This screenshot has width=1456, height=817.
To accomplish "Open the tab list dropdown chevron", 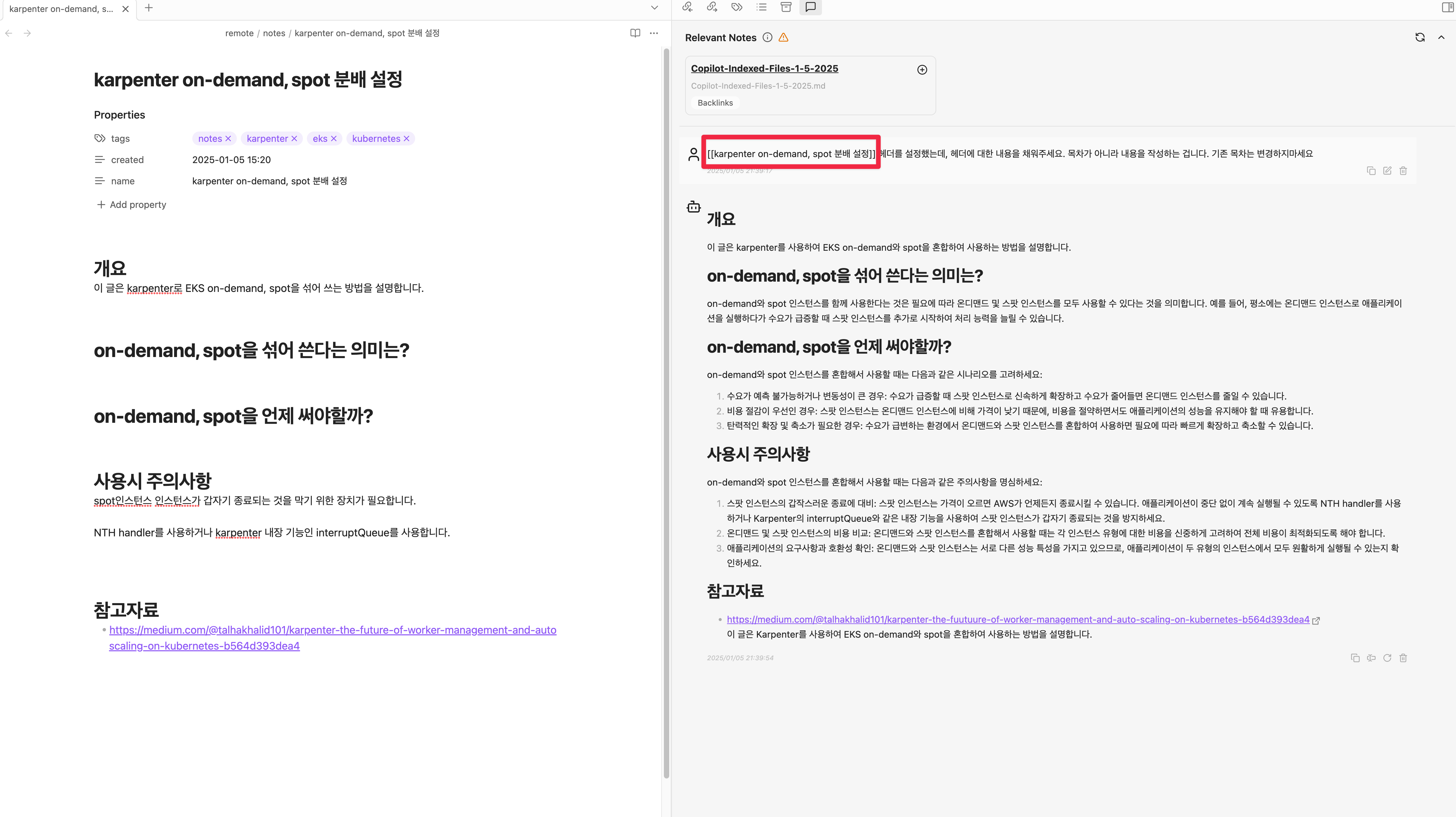I will coord(654,8).
